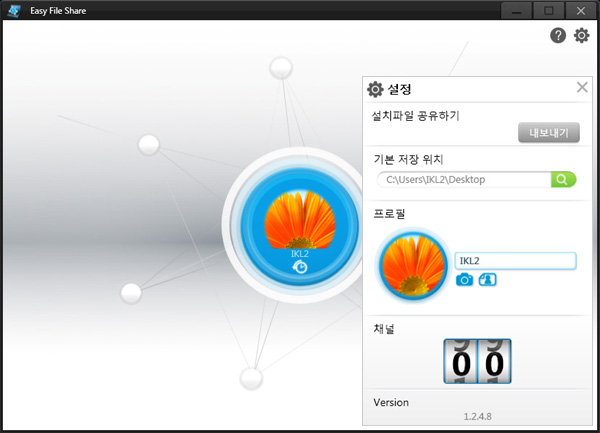This screenshot has height=433, width=600.
Task: Click the Version label text
Action: pos(391,402)
